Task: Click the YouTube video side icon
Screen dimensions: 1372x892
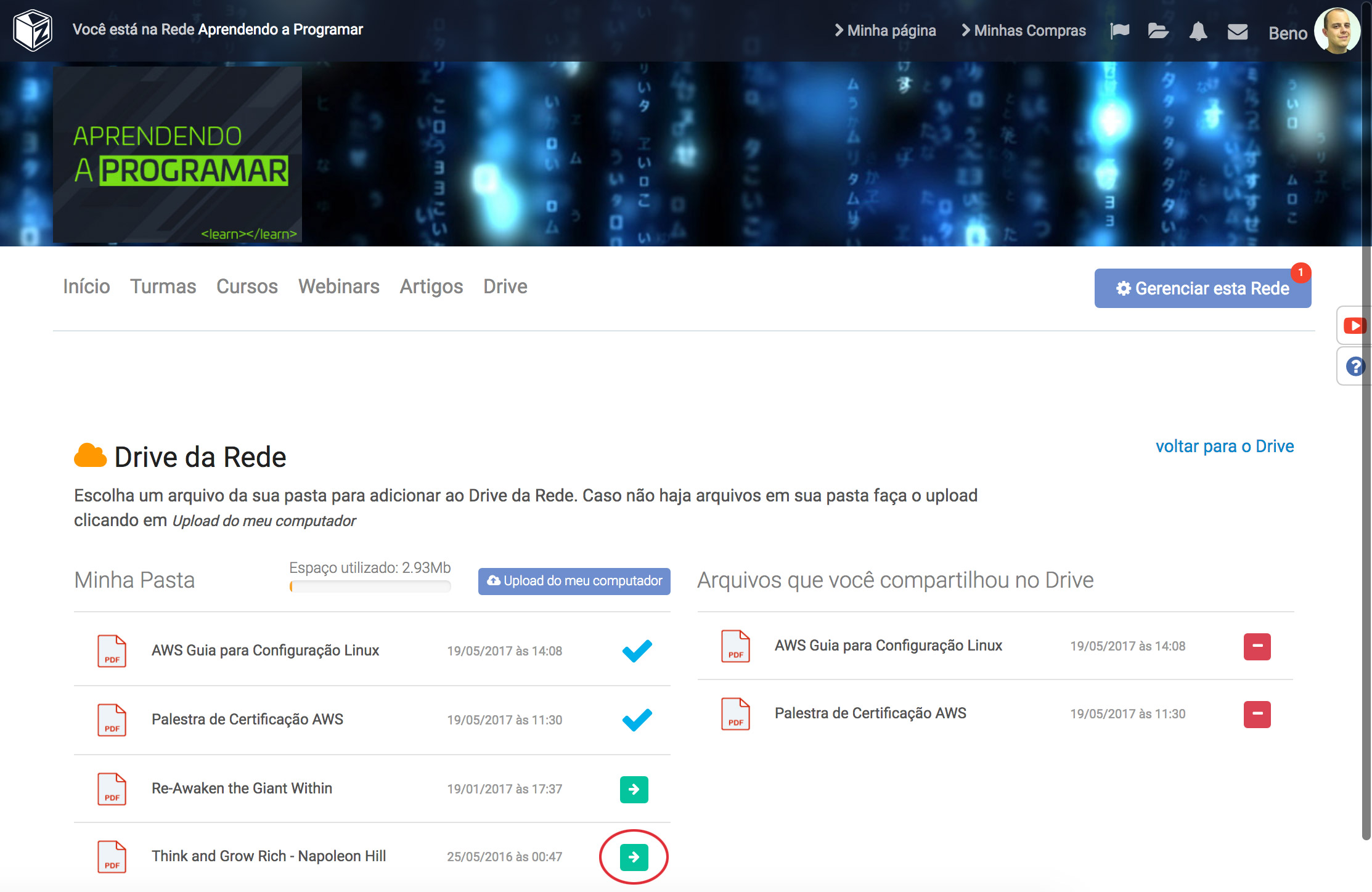Action: click(1354, 325)
